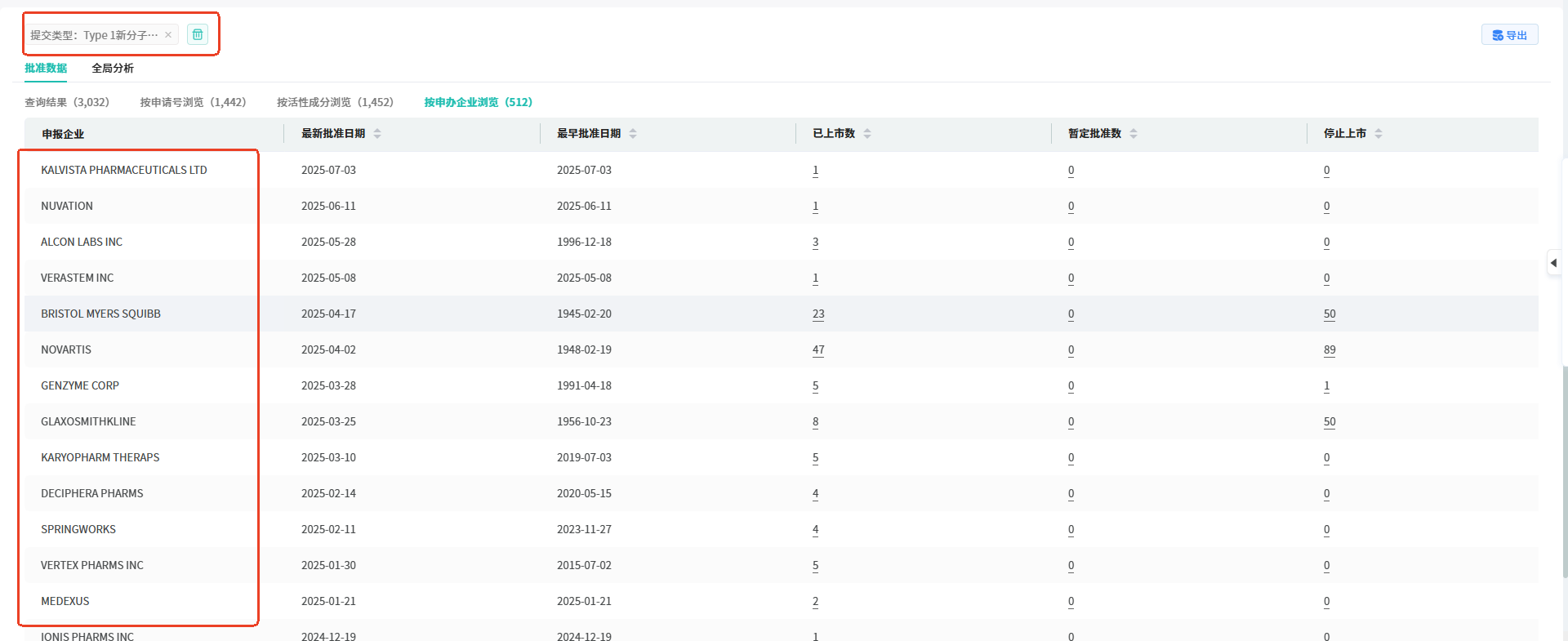The width and height of the screenshot is (1568, 641).
Task: Click the trash icon to clear filters
Action: click(198, 34)
